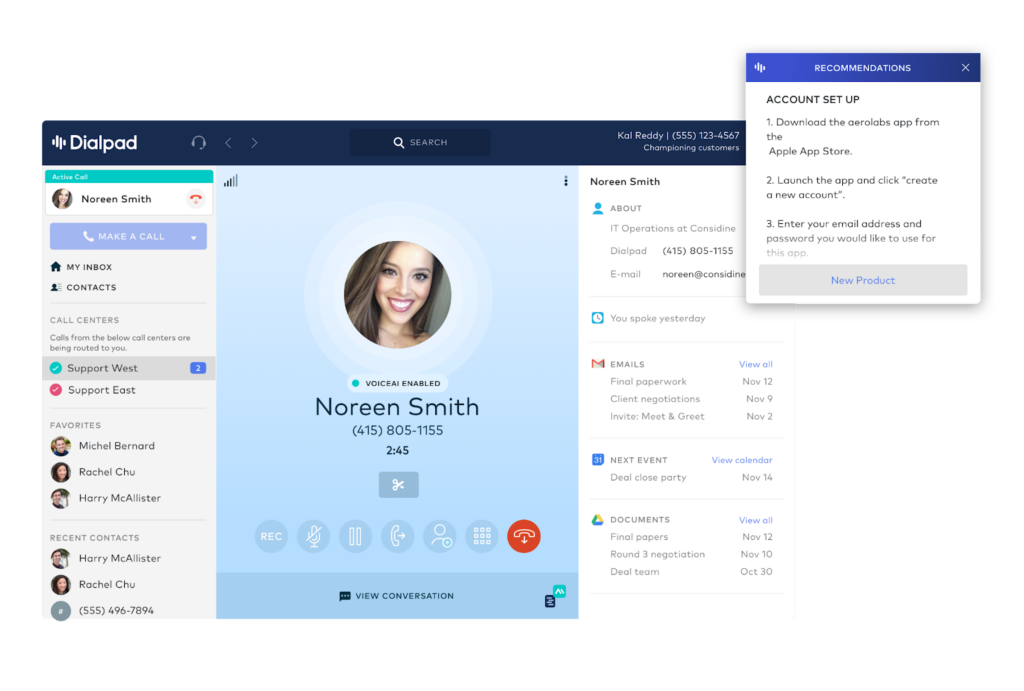Click the calendar Next Event icon
Screen dimensions: 1024x691
pos(598,460)
